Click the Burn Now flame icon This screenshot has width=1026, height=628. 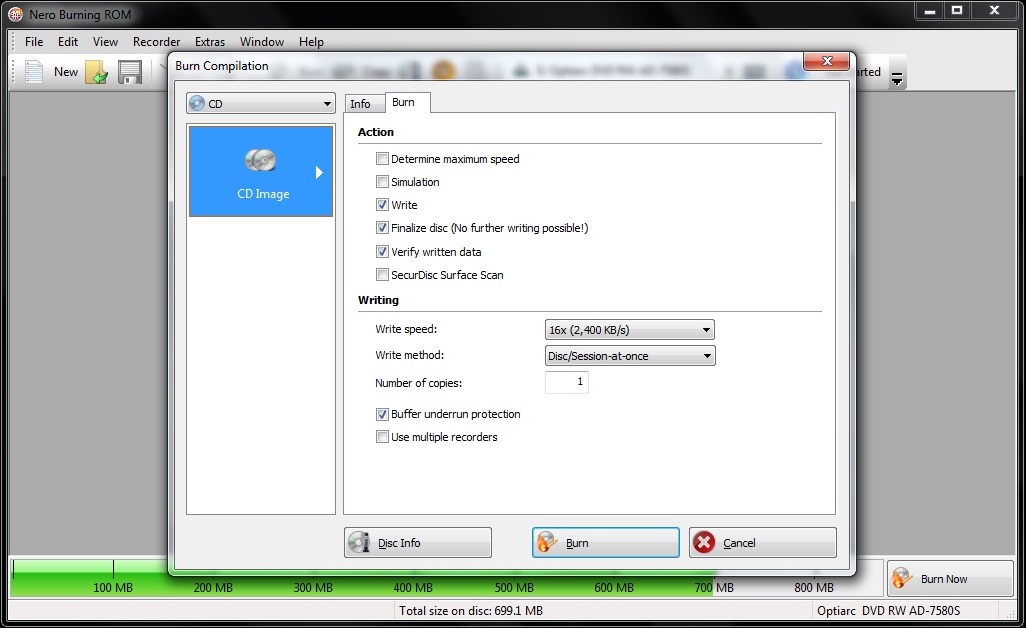[x=902, y=578]
